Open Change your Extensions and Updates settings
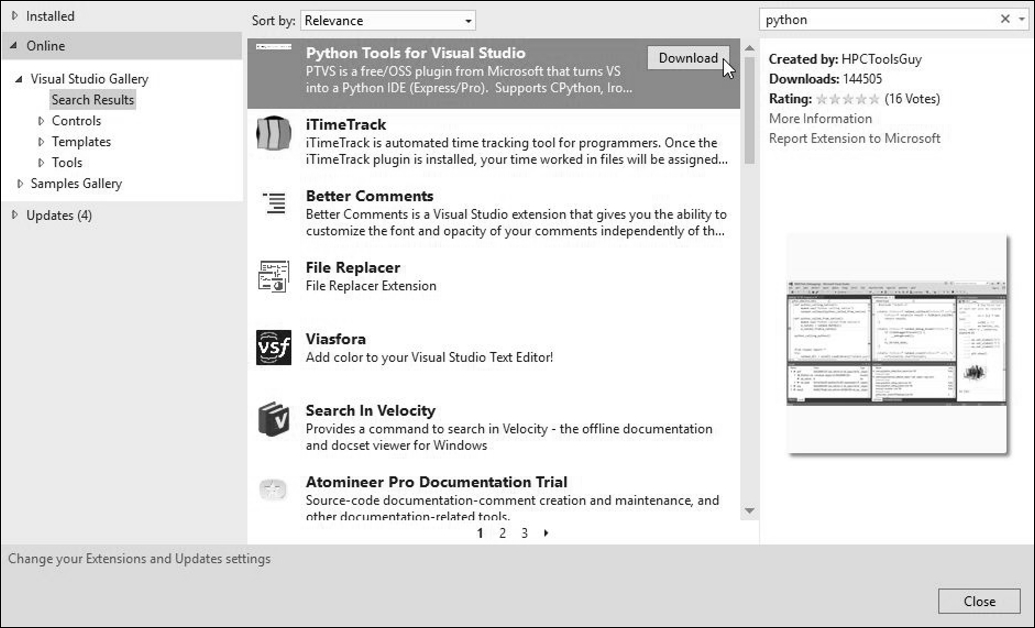This screenshot has height=628, width=1035. coord(139,559)
